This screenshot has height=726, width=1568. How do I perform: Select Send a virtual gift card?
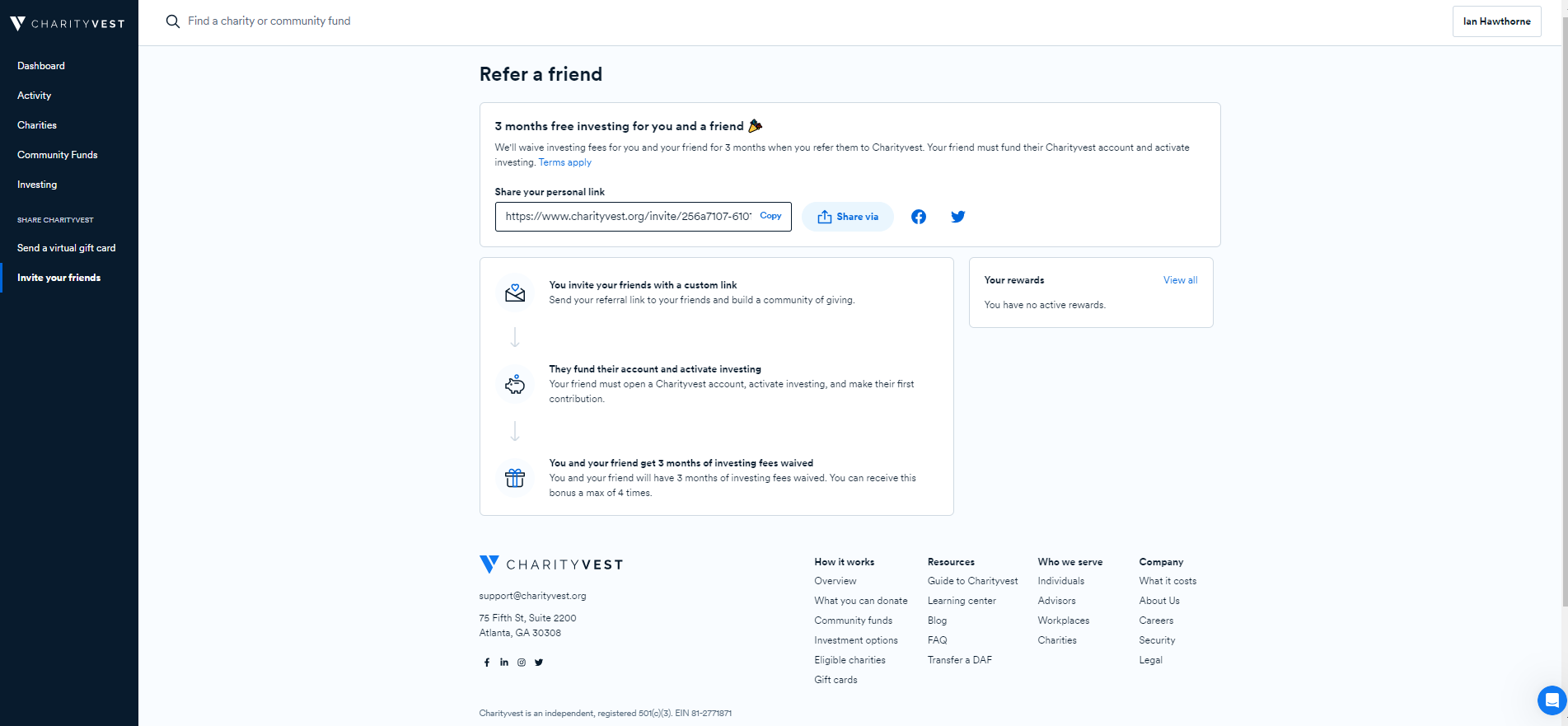pos(67,248)
